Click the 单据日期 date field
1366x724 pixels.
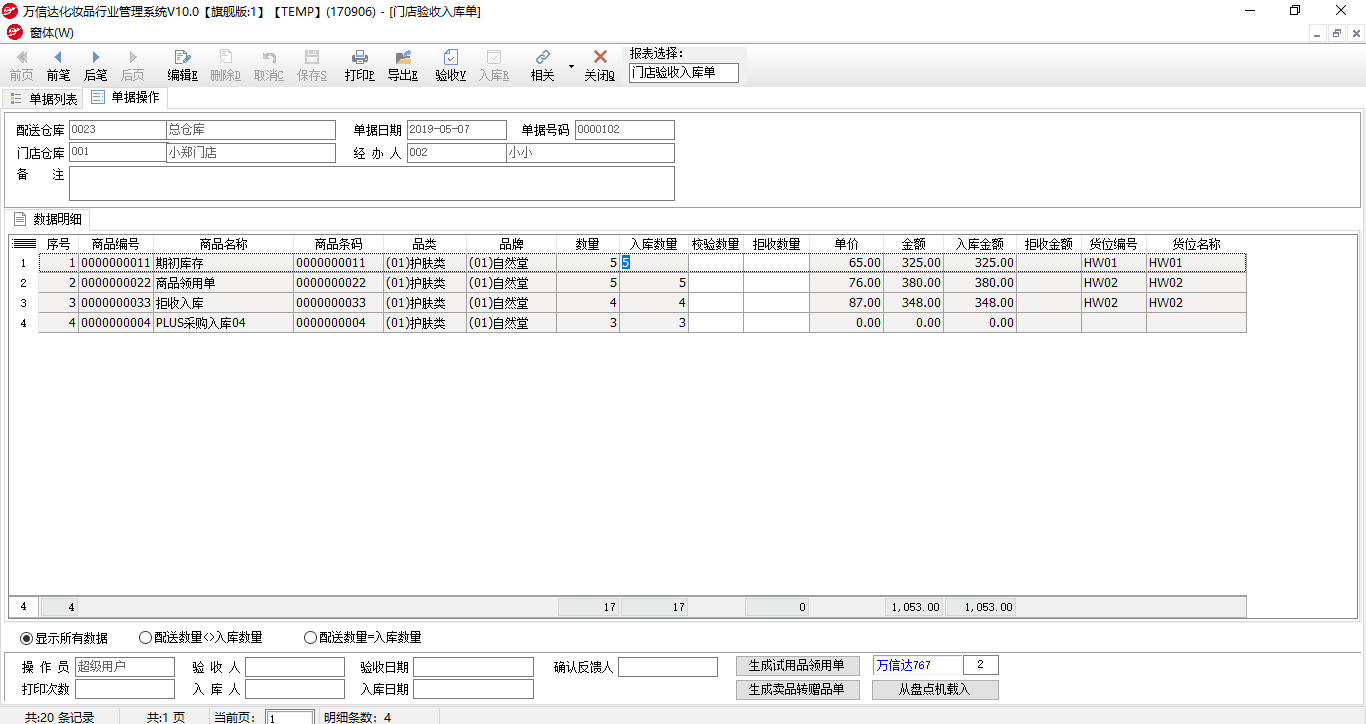(456, 130)
